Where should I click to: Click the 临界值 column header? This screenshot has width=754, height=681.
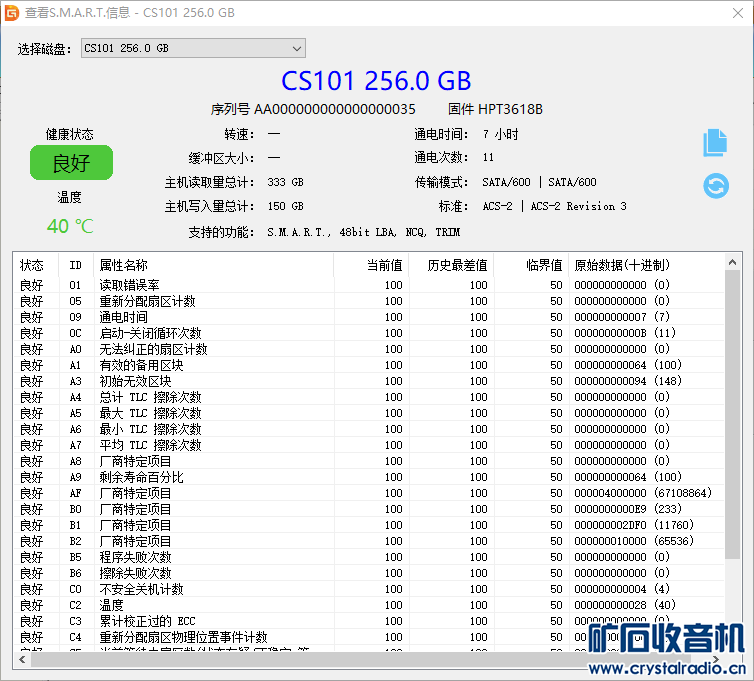(x=531, y=265)
